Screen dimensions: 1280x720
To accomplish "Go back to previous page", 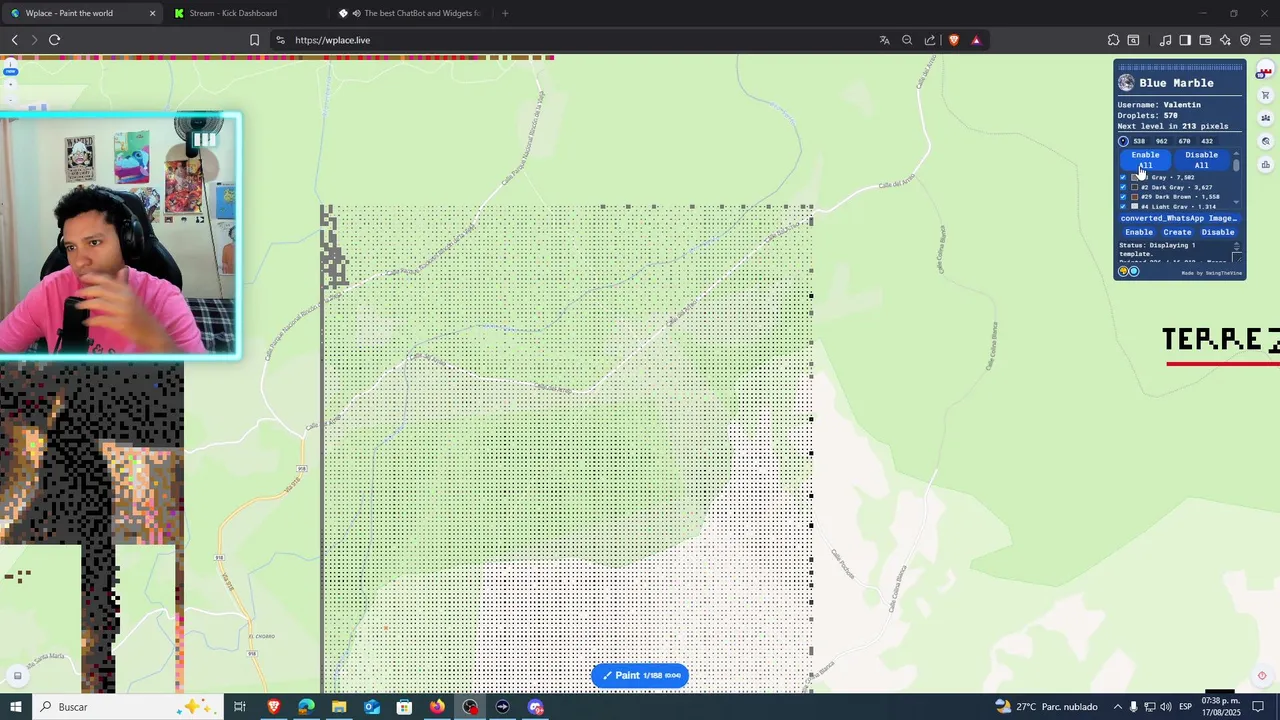I will click(14, 40).
